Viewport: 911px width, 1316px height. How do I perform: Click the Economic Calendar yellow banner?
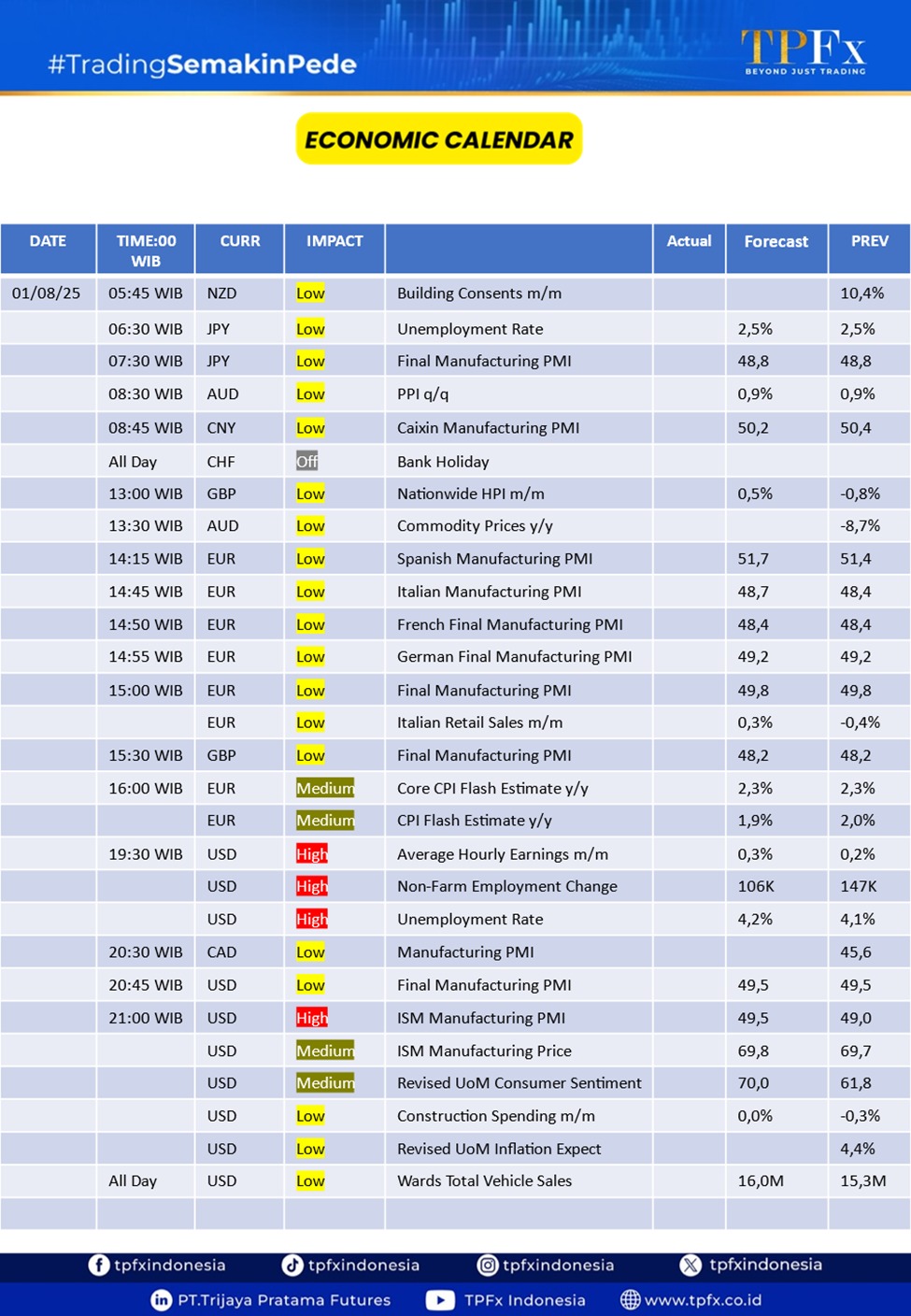439,139
